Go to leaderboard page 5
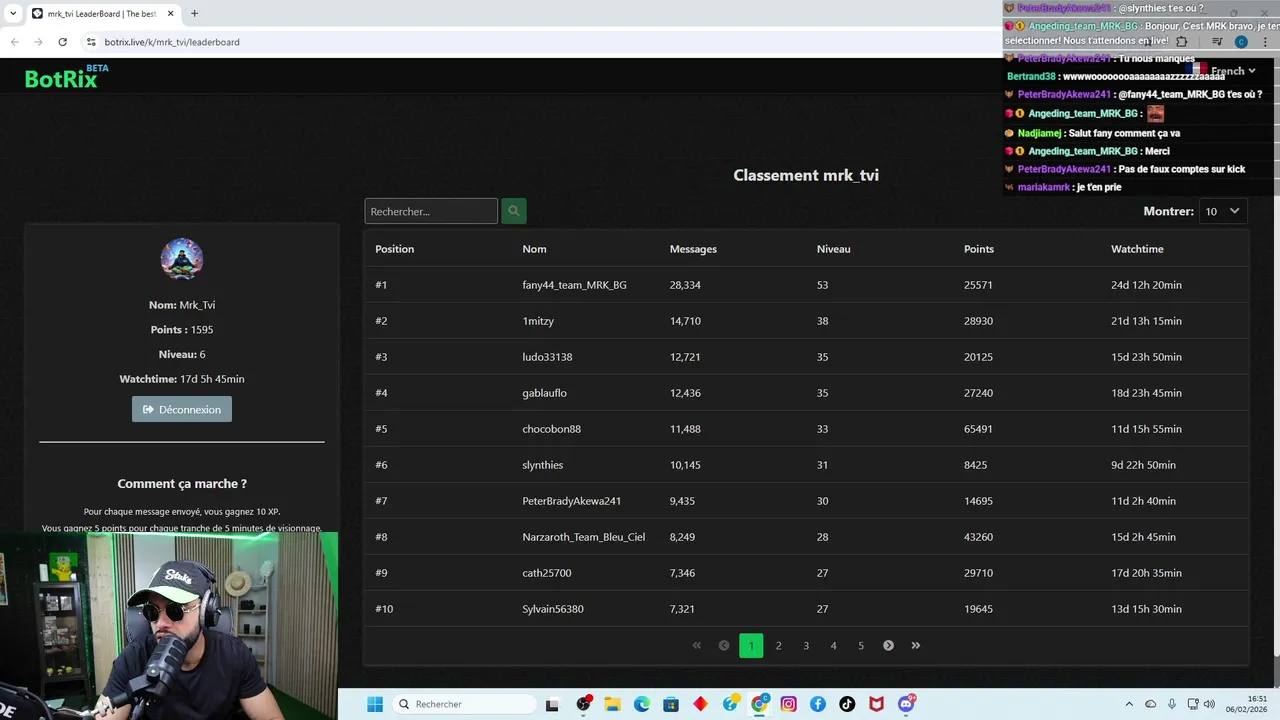Image resolution: width=1280 pixels, height=720 pixels. (x=861, y=646)
